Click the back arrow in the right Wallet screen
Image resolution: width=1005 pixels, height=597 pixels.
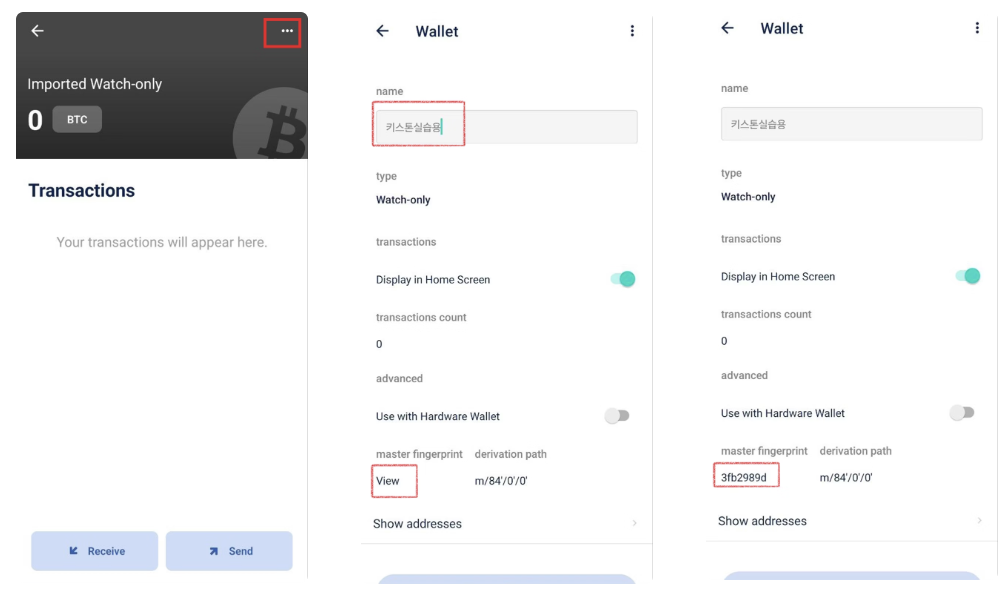pyautogui.click(x=727, y=28)
